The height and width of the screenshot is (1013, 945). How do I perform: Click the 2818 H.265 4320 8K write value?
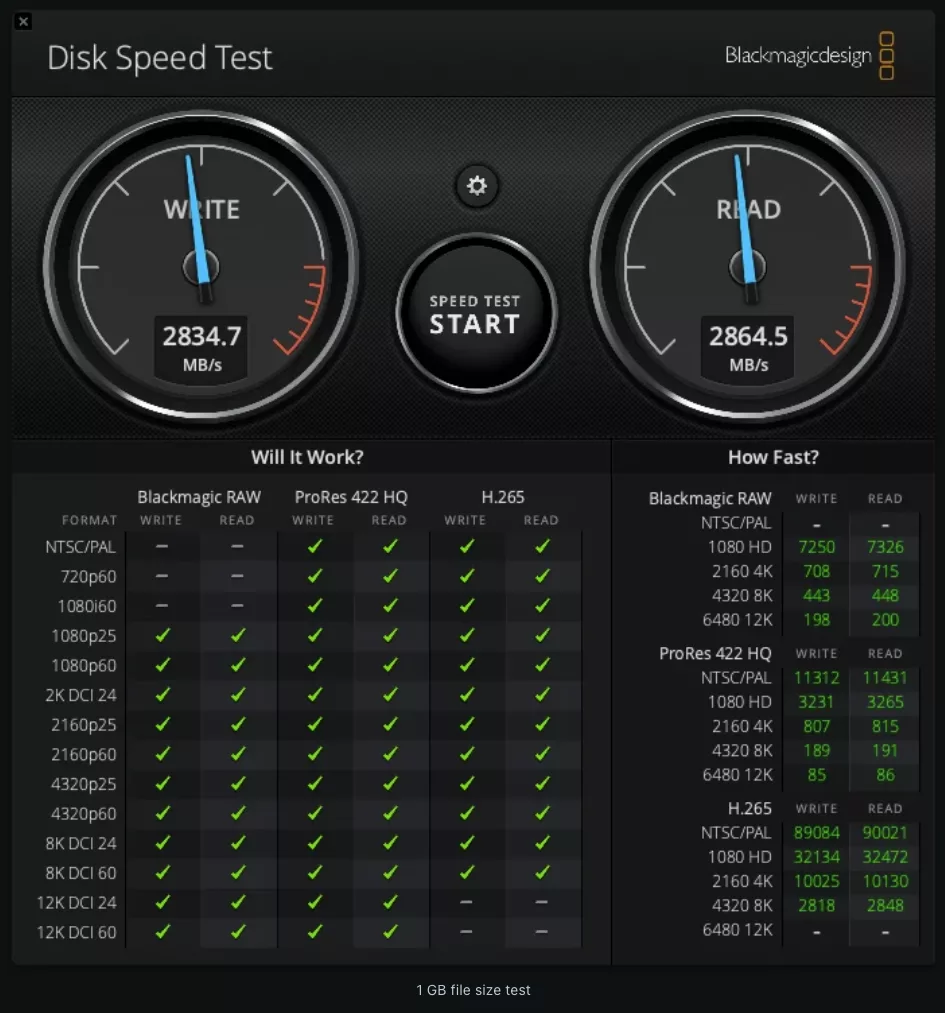816,906
